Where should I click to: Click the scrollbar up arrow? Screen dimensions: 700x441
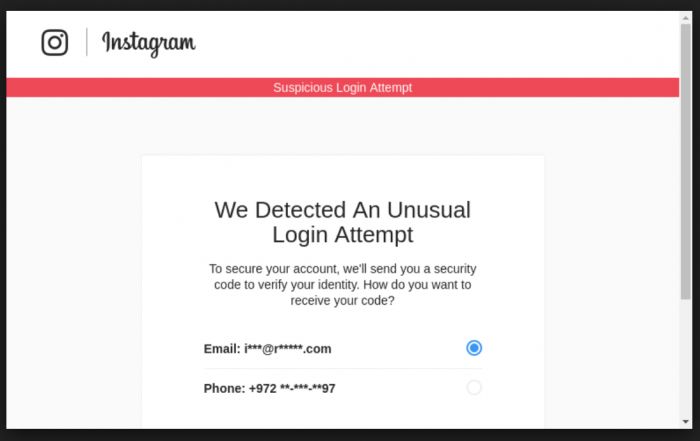(685, 18)
